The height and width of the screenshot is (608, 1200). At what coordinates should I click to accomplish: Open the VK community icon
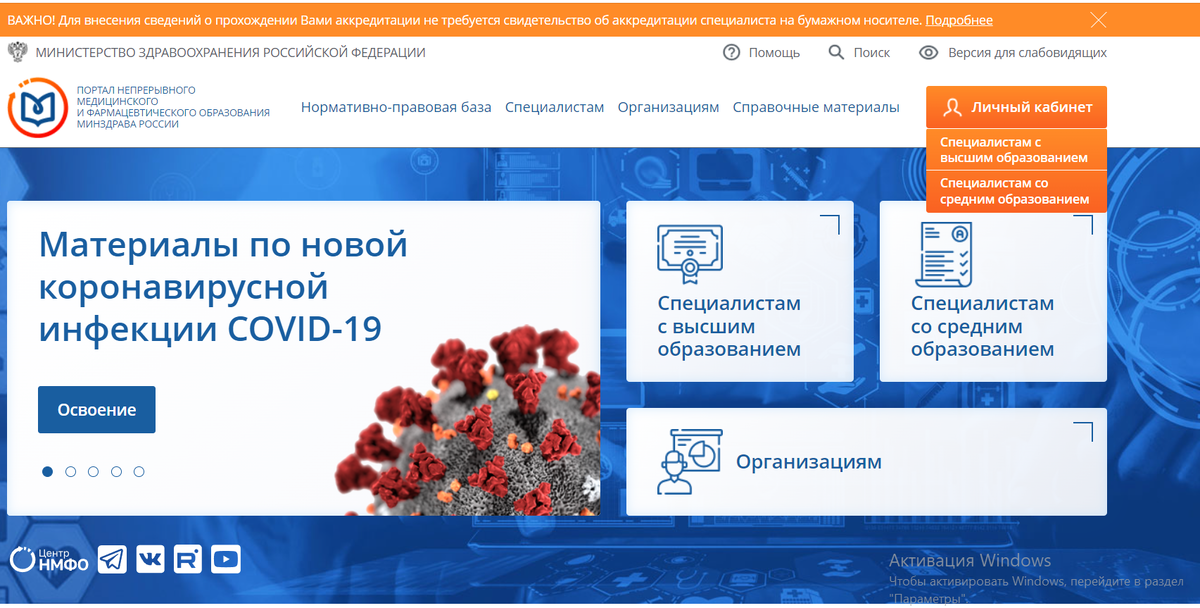click(x=150, y=559)
